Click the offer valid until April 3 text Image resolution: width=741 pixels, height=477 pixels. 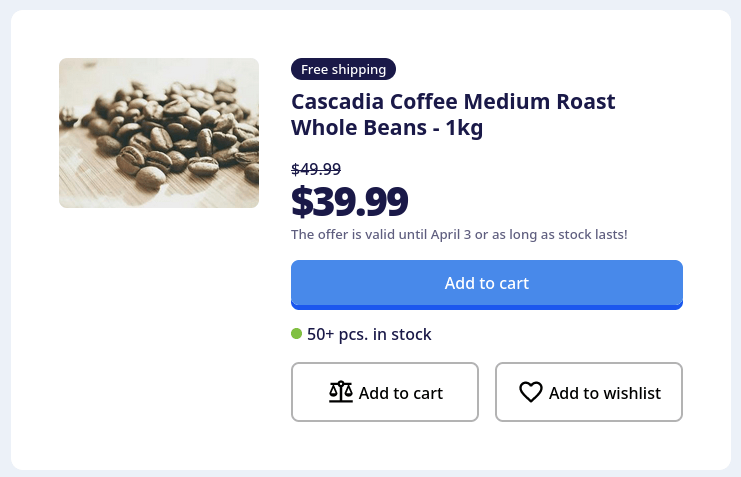[459, 235]
